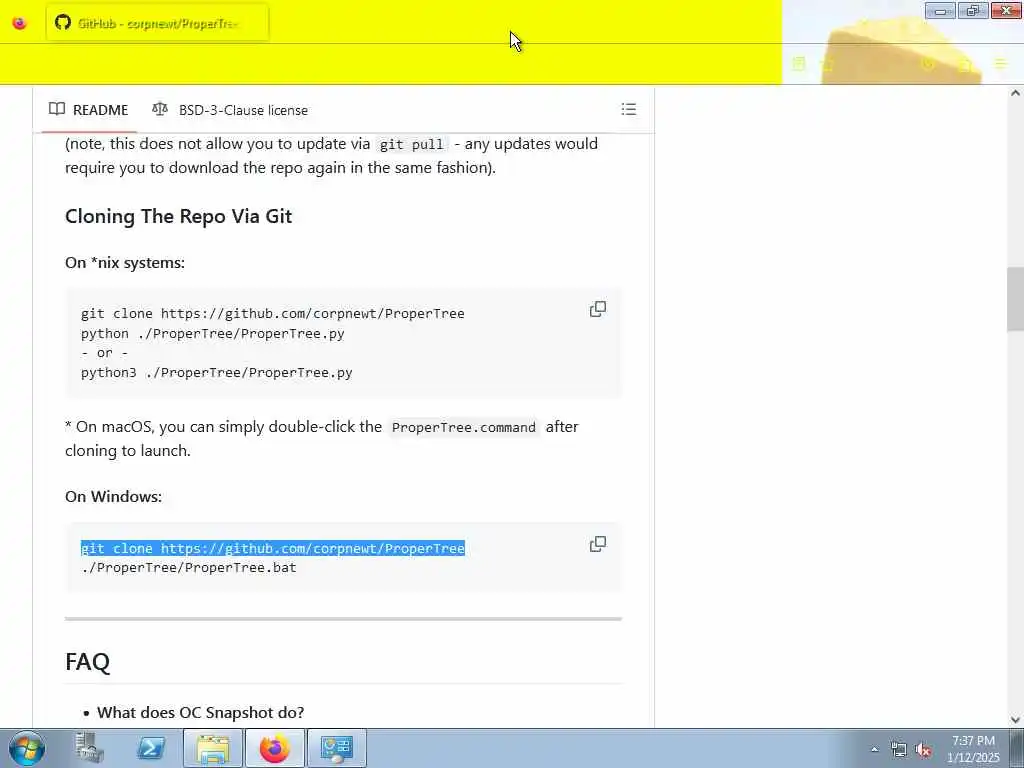Click the vertical scrollbar thumb

point(1015,299)
